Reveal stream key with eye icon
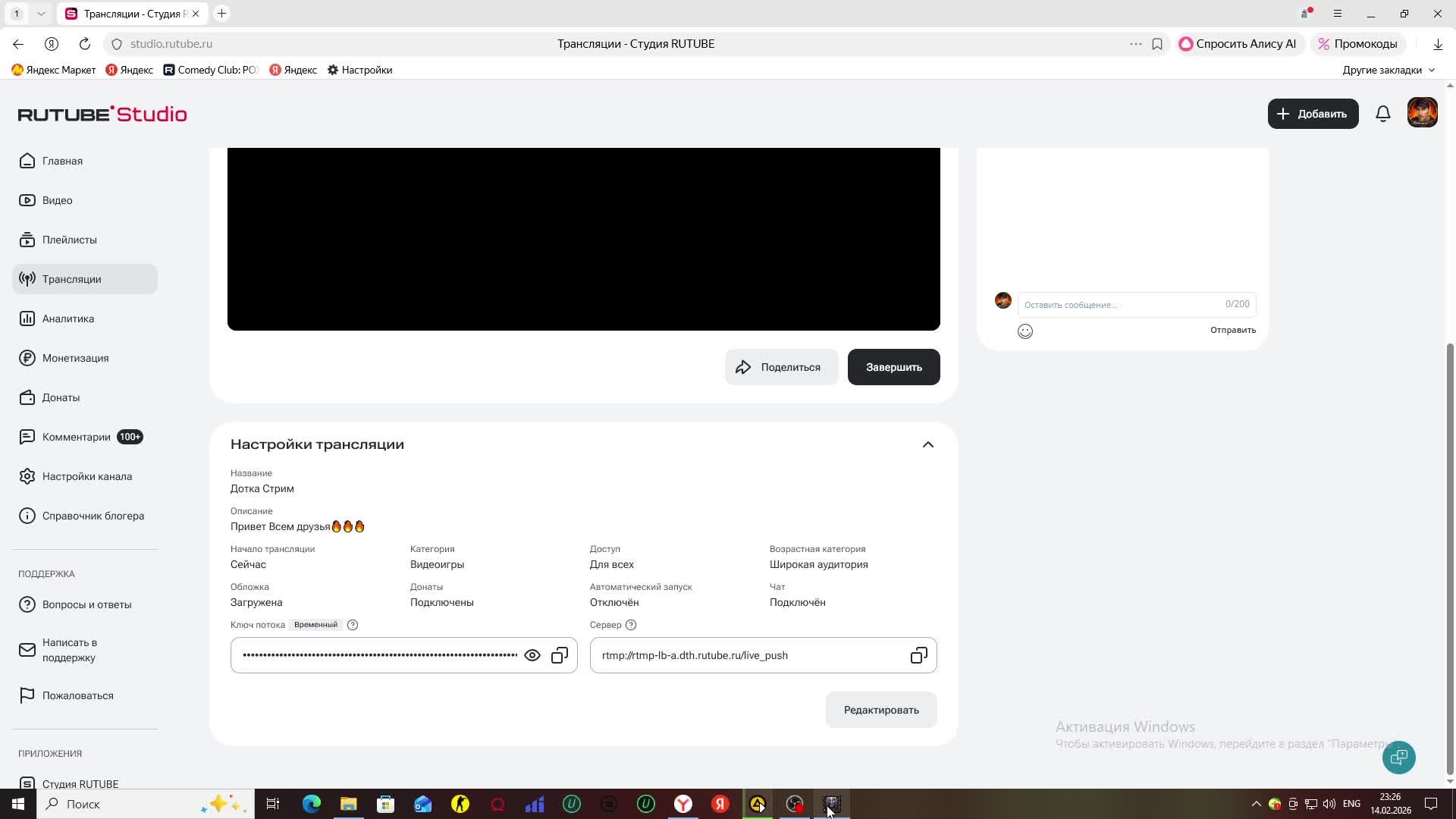1456x819 pixels. pos(532,655)
